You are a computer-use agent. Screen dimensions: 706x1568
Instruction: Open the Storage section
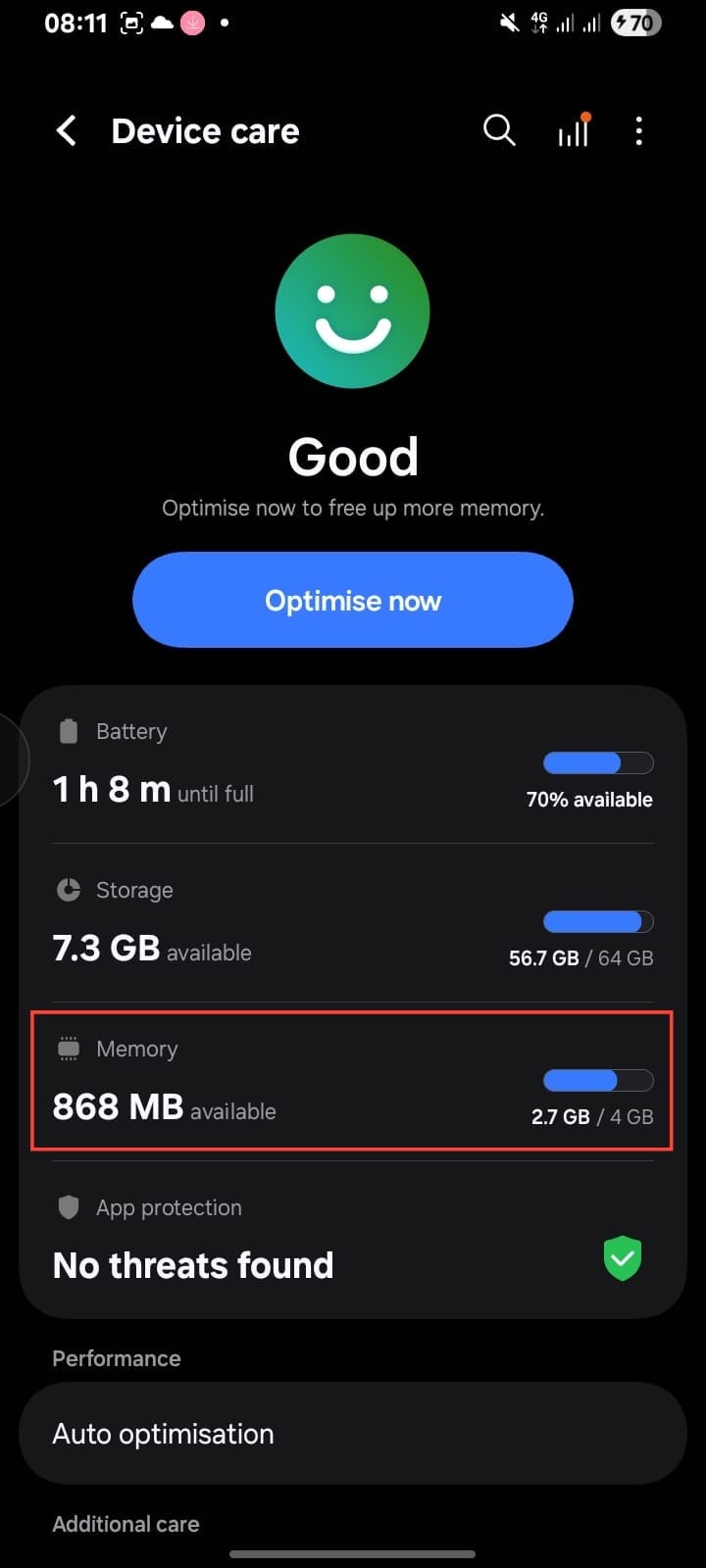pos(294,923)
